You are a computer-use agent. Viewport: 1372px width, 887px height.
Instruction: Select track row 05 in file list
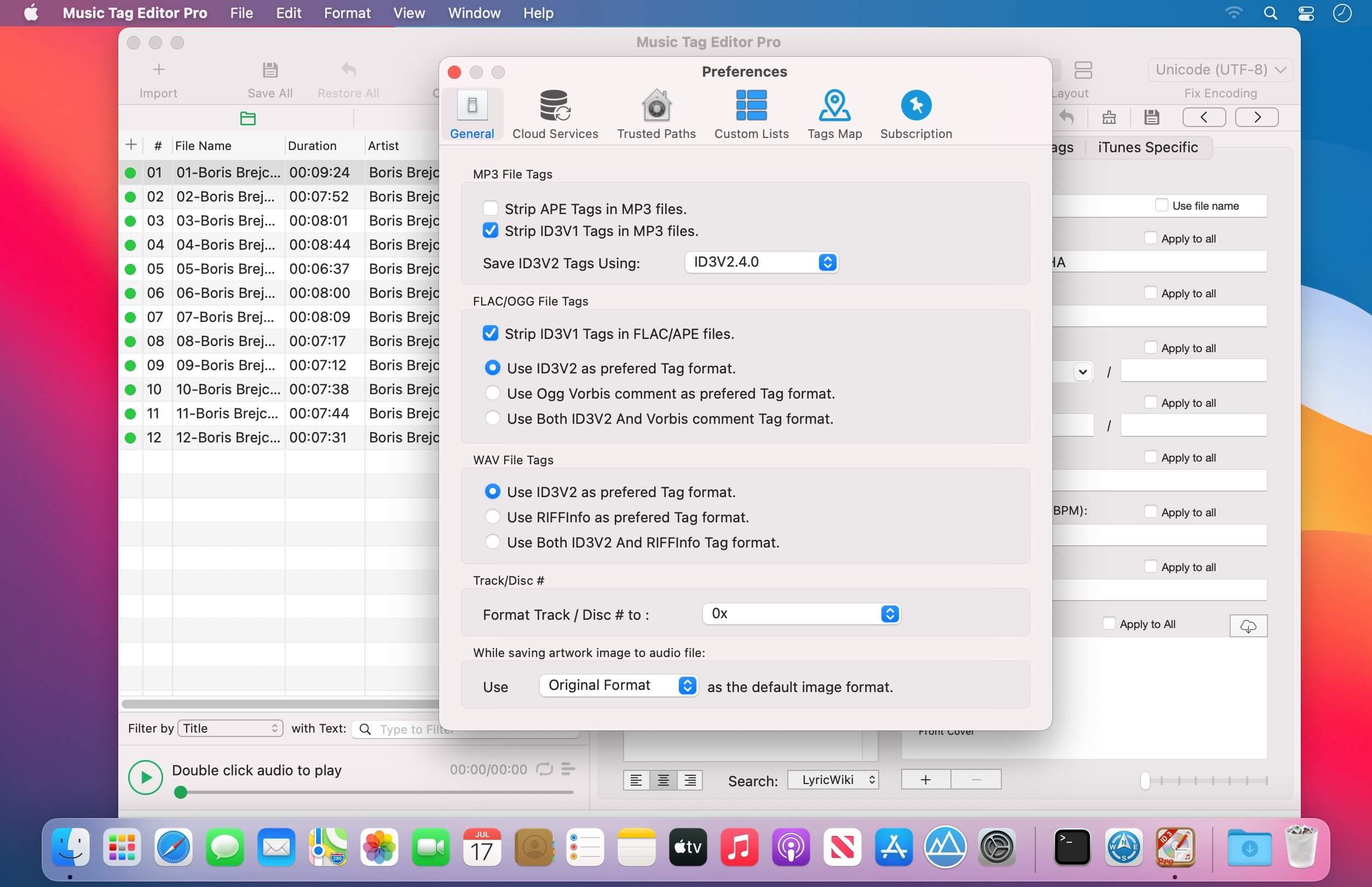pos(279,269)
